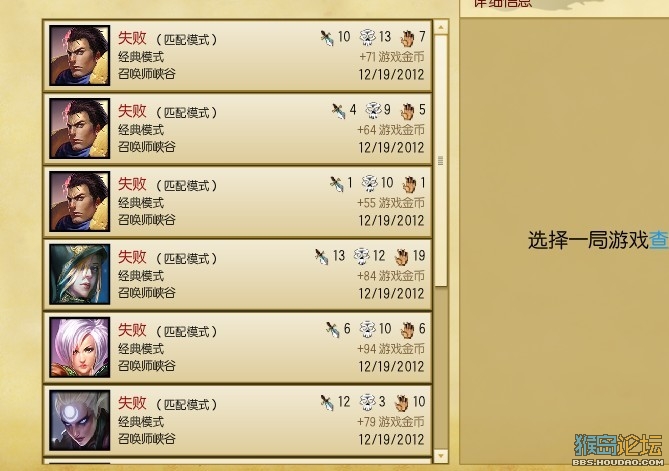Open the match with +84 游戏金币

tap(238, 274)
